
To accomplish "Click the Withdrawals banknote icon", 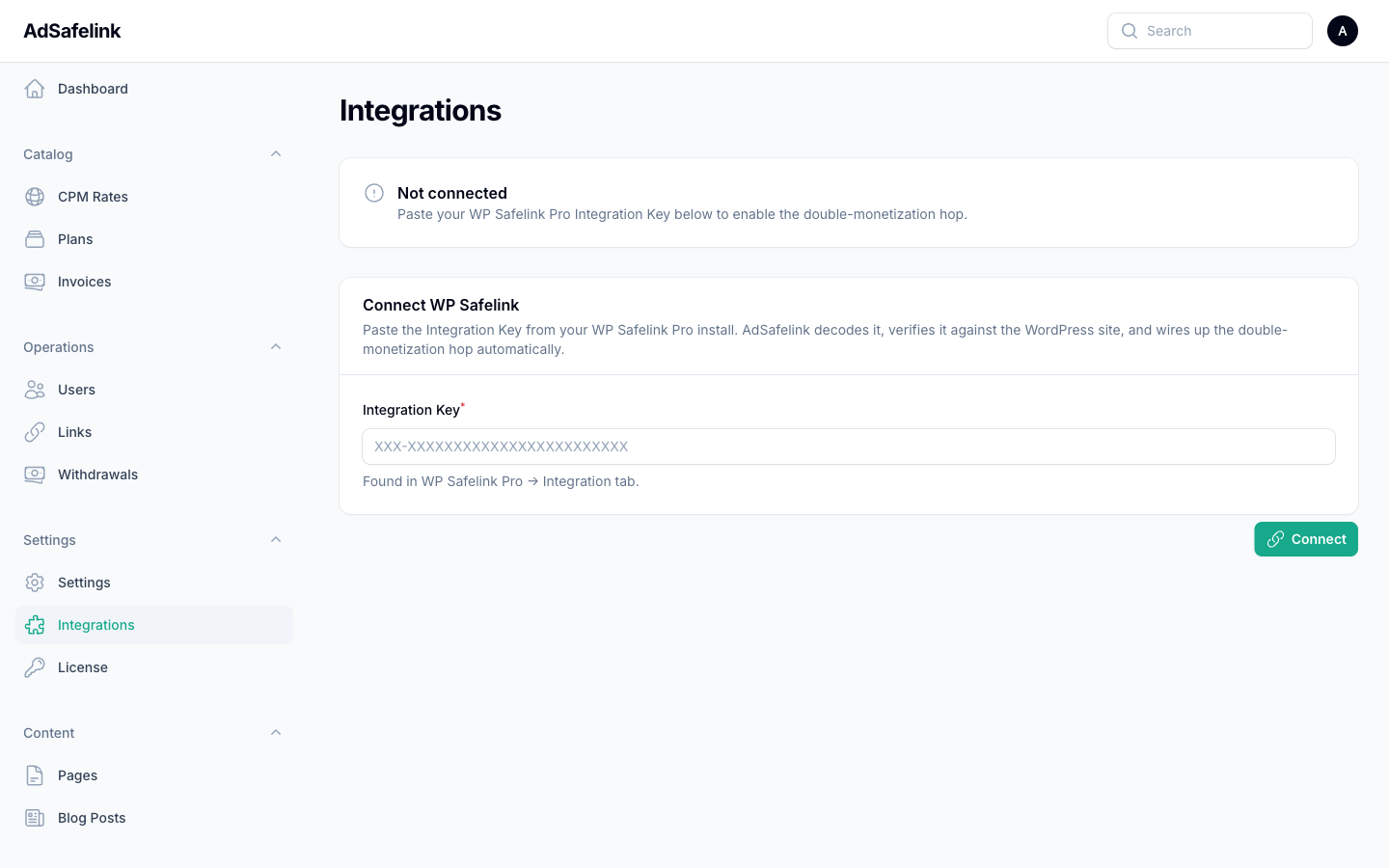I will (x=35, y=475).
